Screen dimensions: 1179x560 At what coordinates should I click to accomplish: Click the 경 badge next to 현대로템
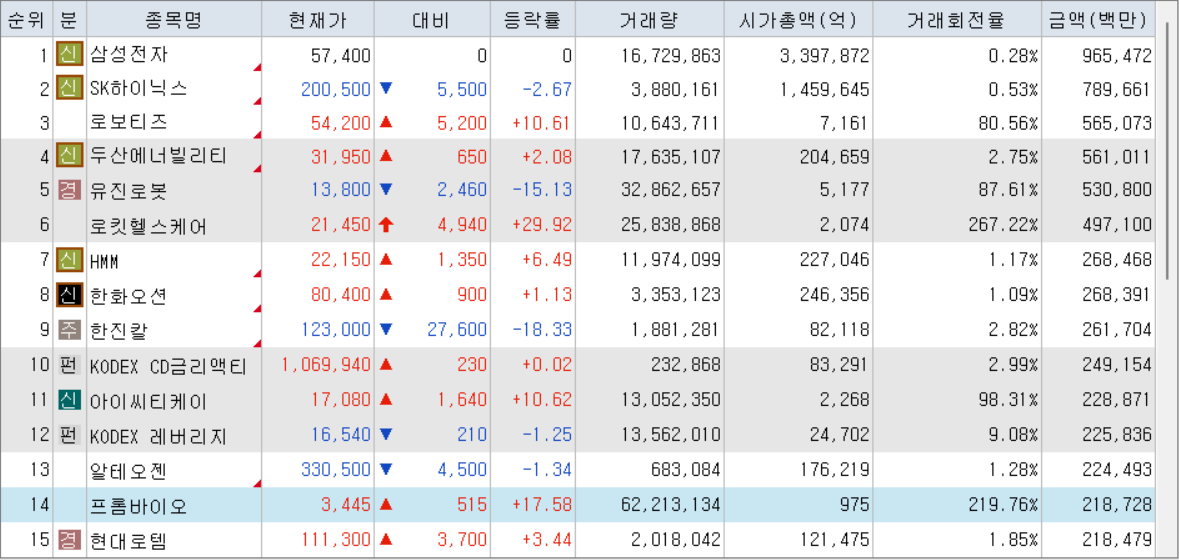point(69,539)
